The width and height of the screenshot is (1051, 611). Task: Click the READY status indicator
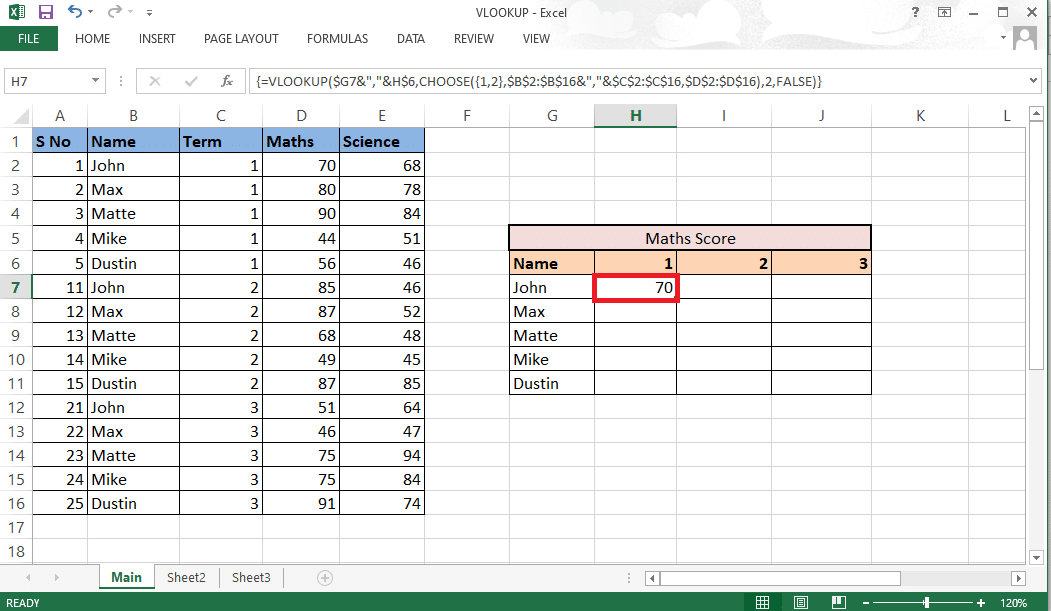(x=23, y=603)
